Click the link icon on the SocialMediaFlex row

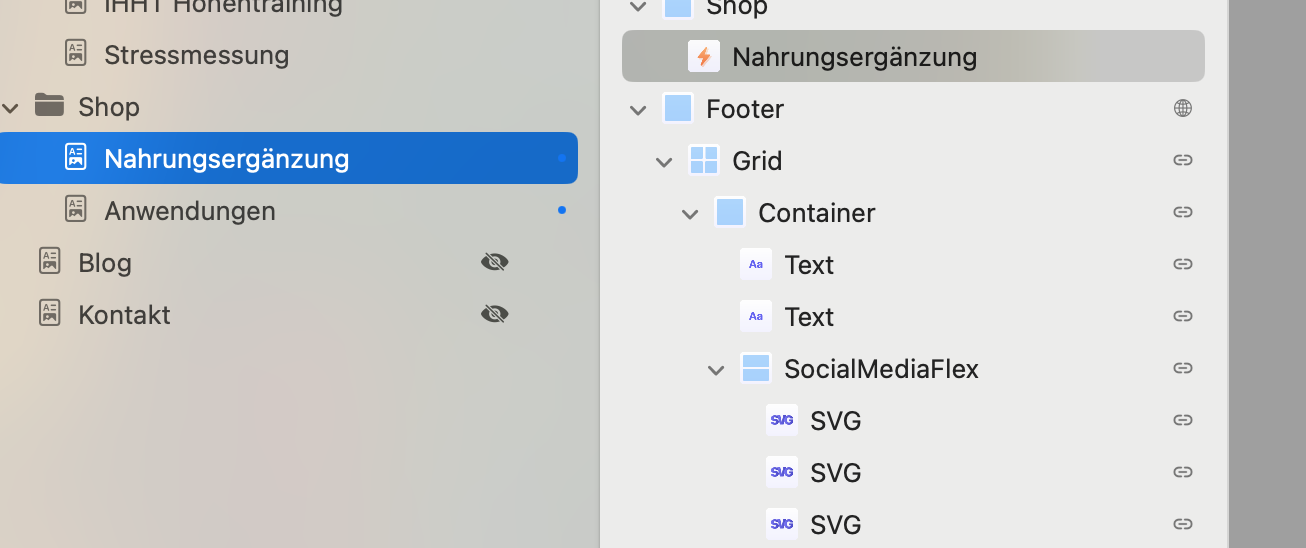point(1183,368)
